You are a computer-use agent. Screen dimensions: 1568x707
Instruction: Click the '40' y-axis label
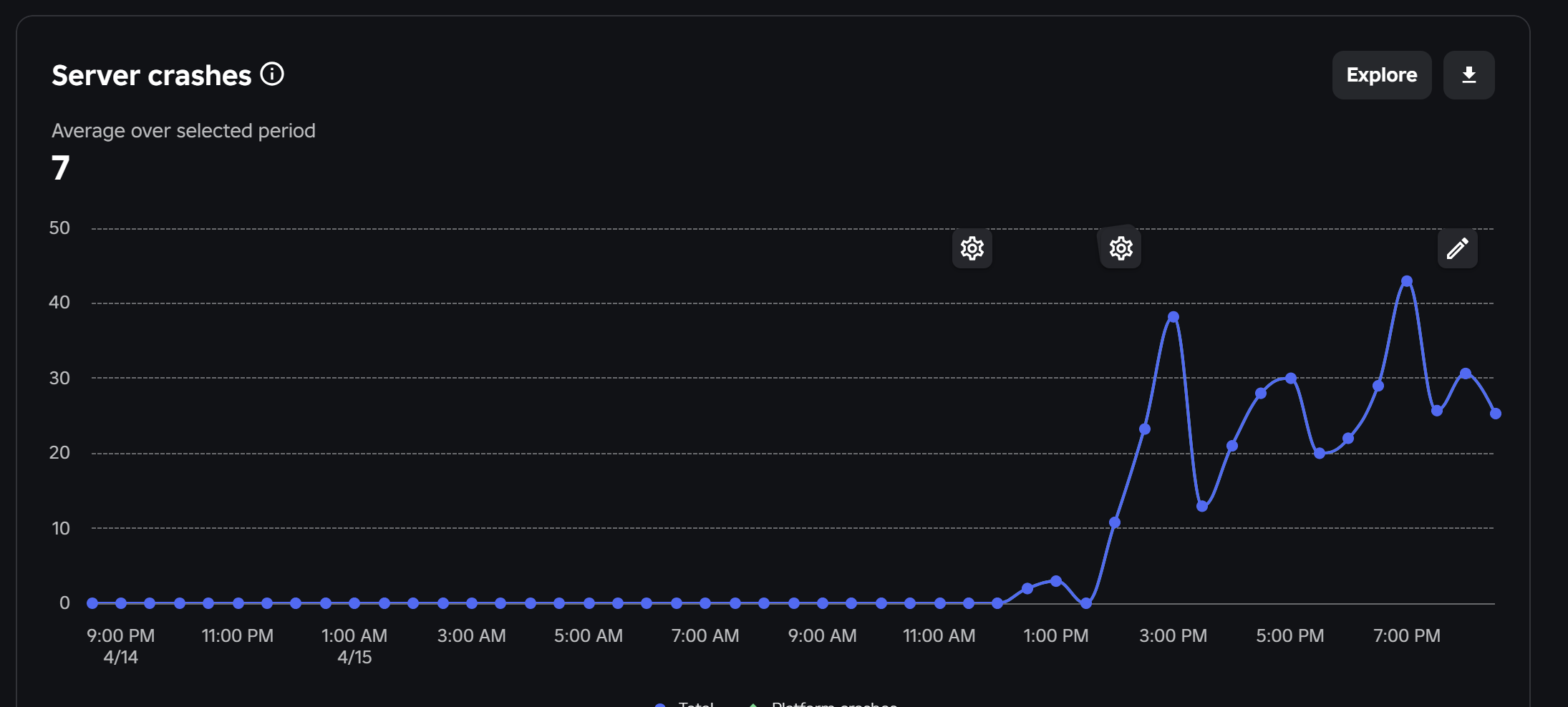[59, 303]
